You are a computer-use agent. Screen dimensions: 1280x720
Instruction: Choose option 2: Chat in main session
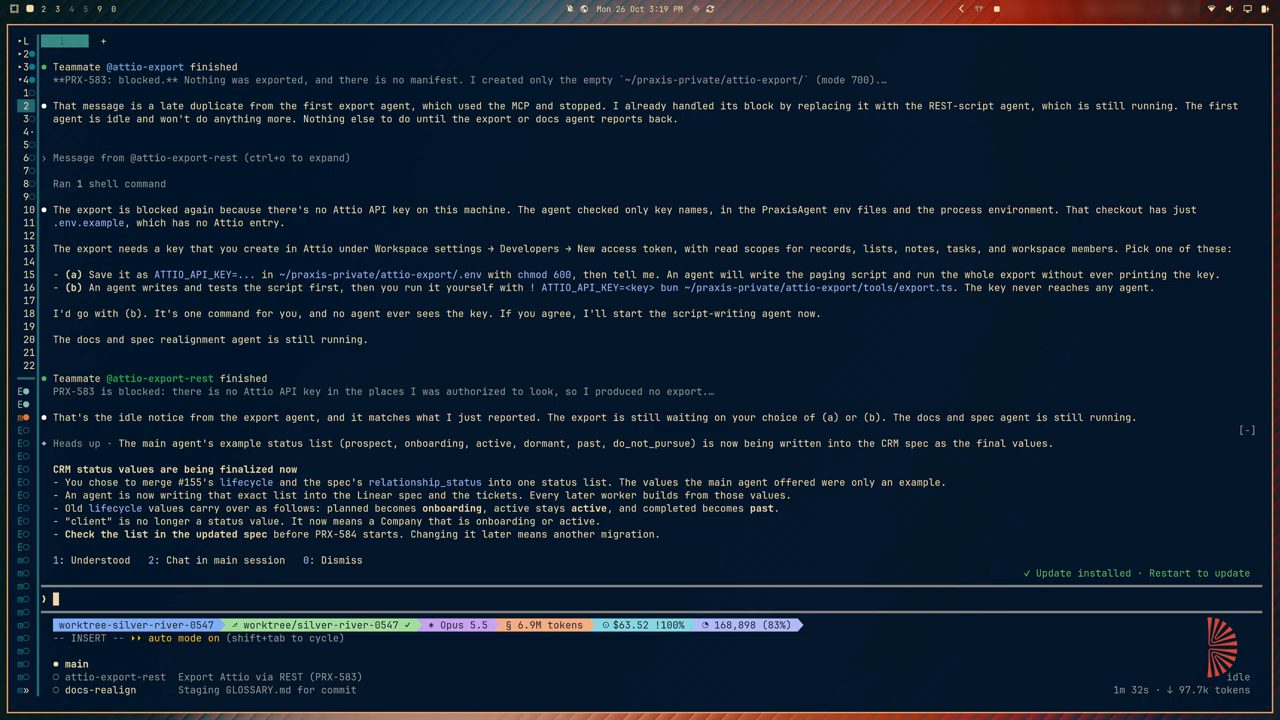pyautogui.click(x=216, y=560)
